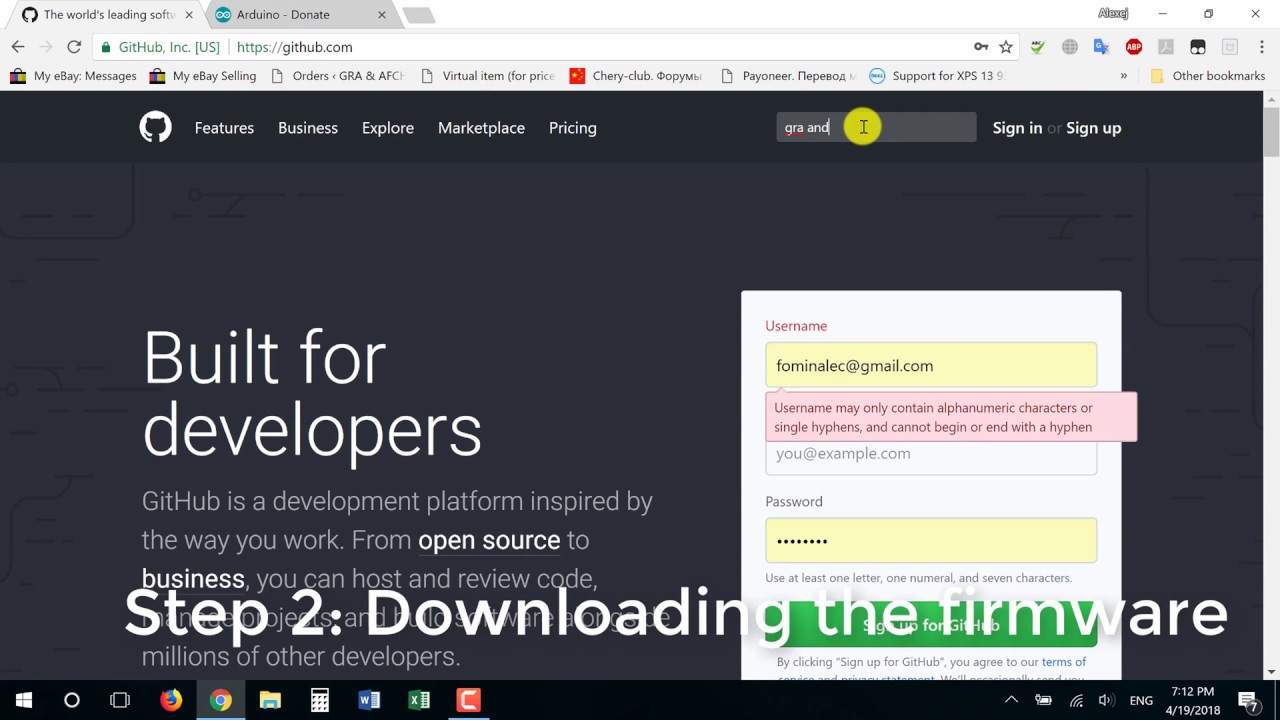Follow the open source link
The height and width of the screenshot is (720, 1280).
[489, 540]
